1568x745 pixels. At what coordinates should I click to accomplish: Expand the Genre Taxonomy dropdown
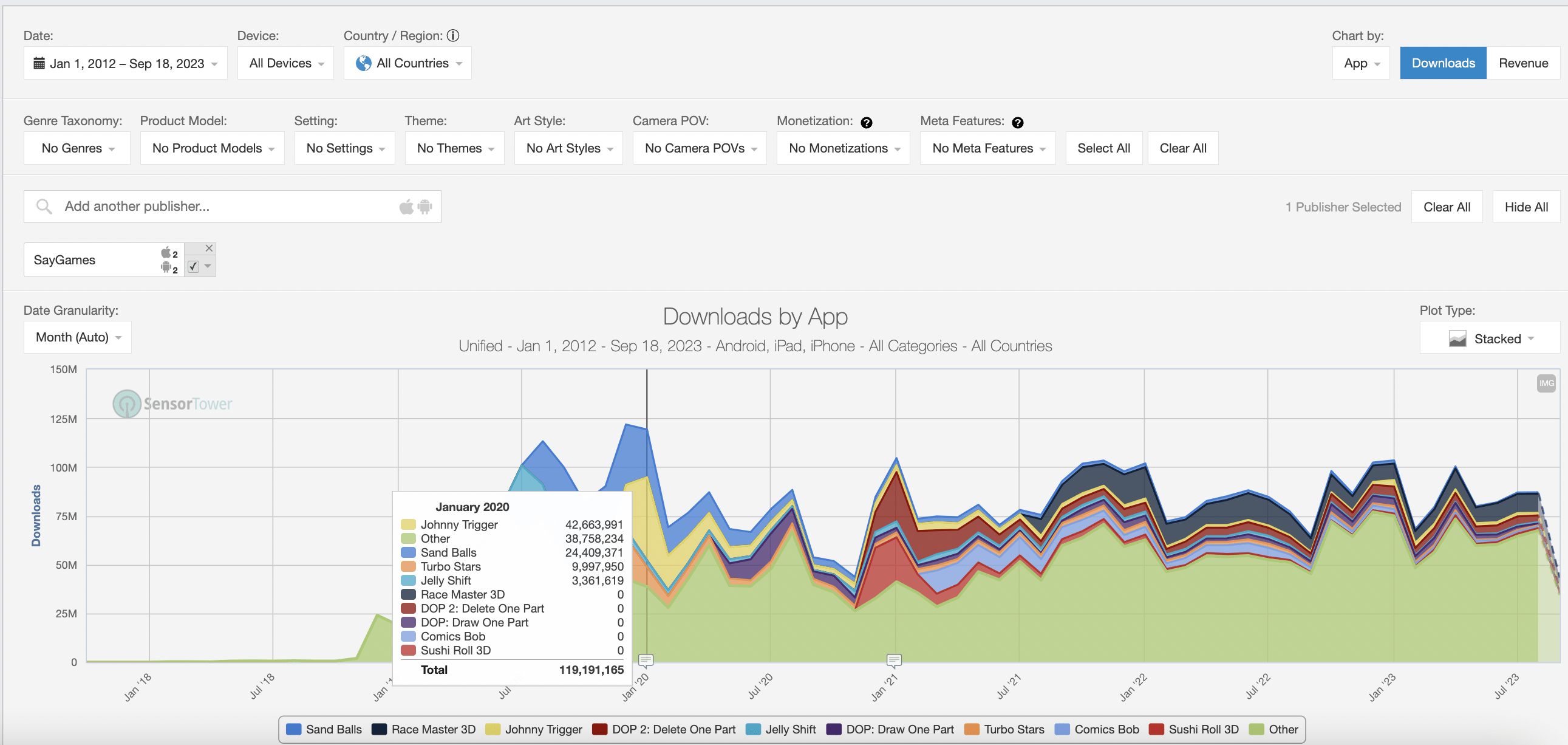tap(76, 148)
